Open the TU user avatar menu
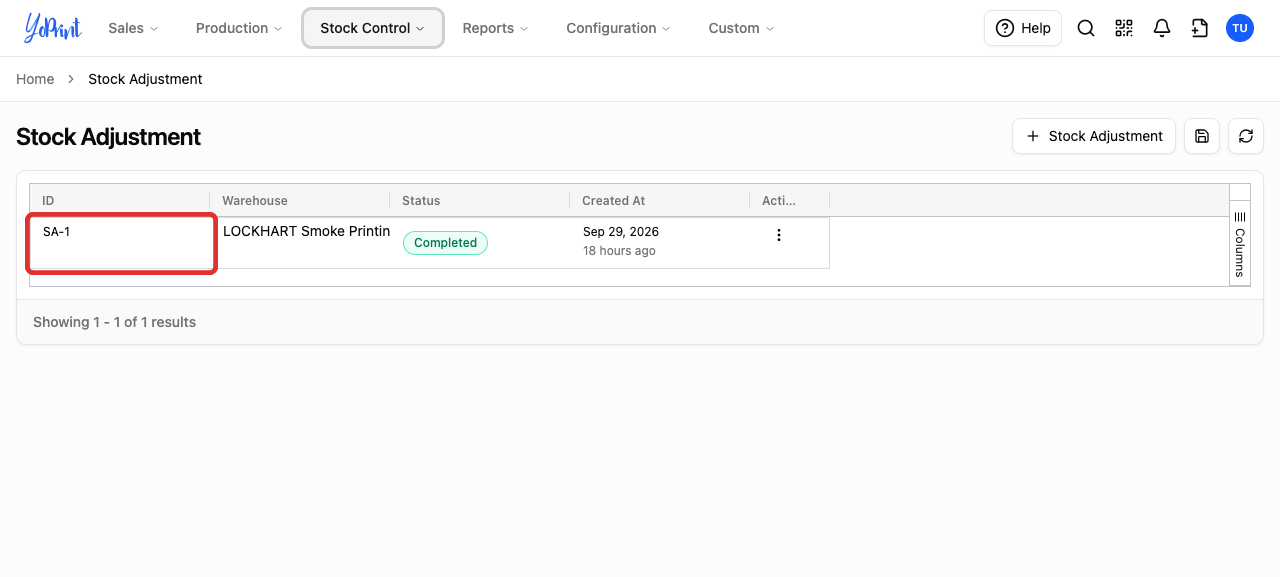 [x=1240, y=28]
